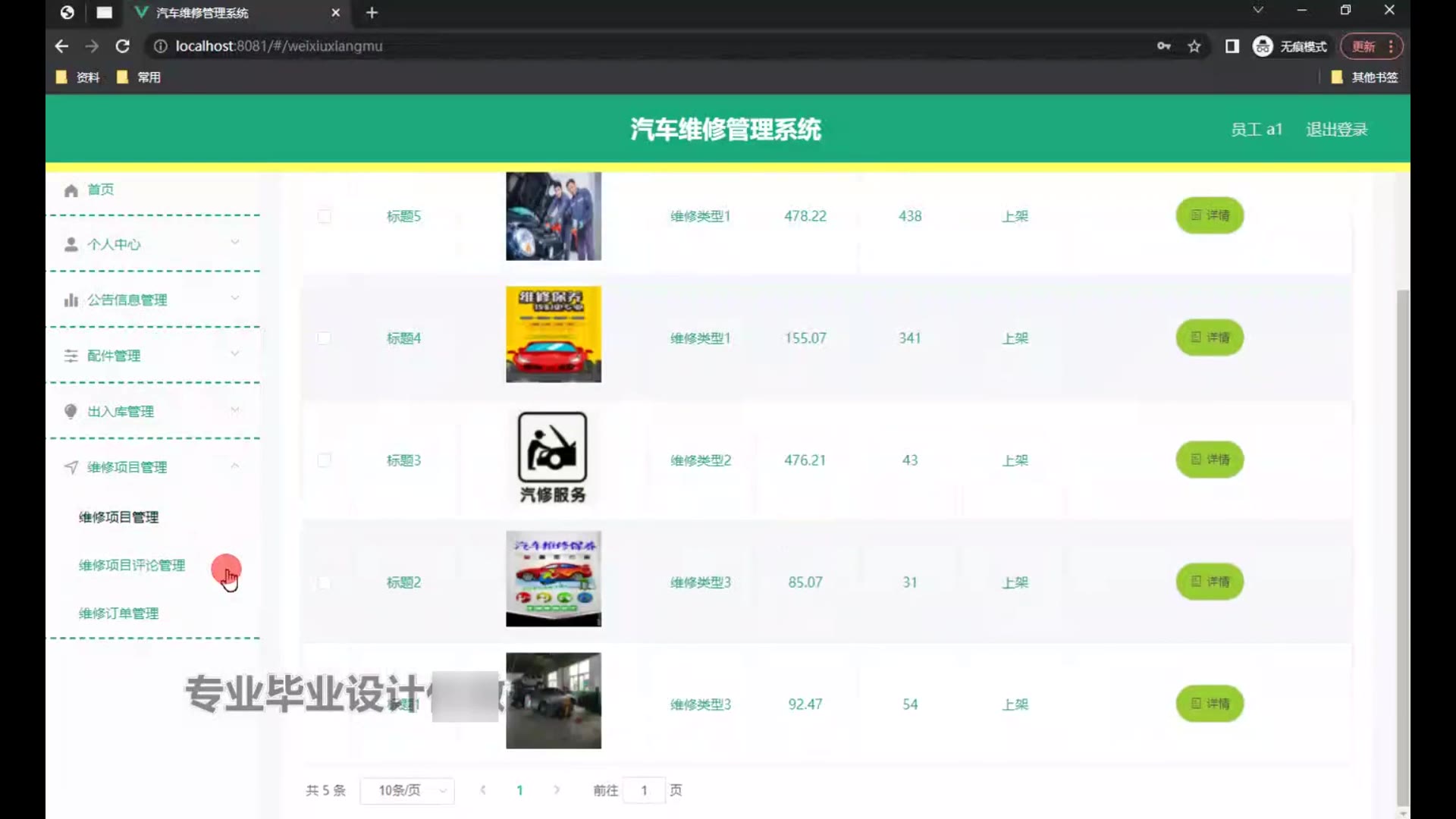
Task: Click the bulb icon for 出入库管理
Action: [x=71, y=411]
